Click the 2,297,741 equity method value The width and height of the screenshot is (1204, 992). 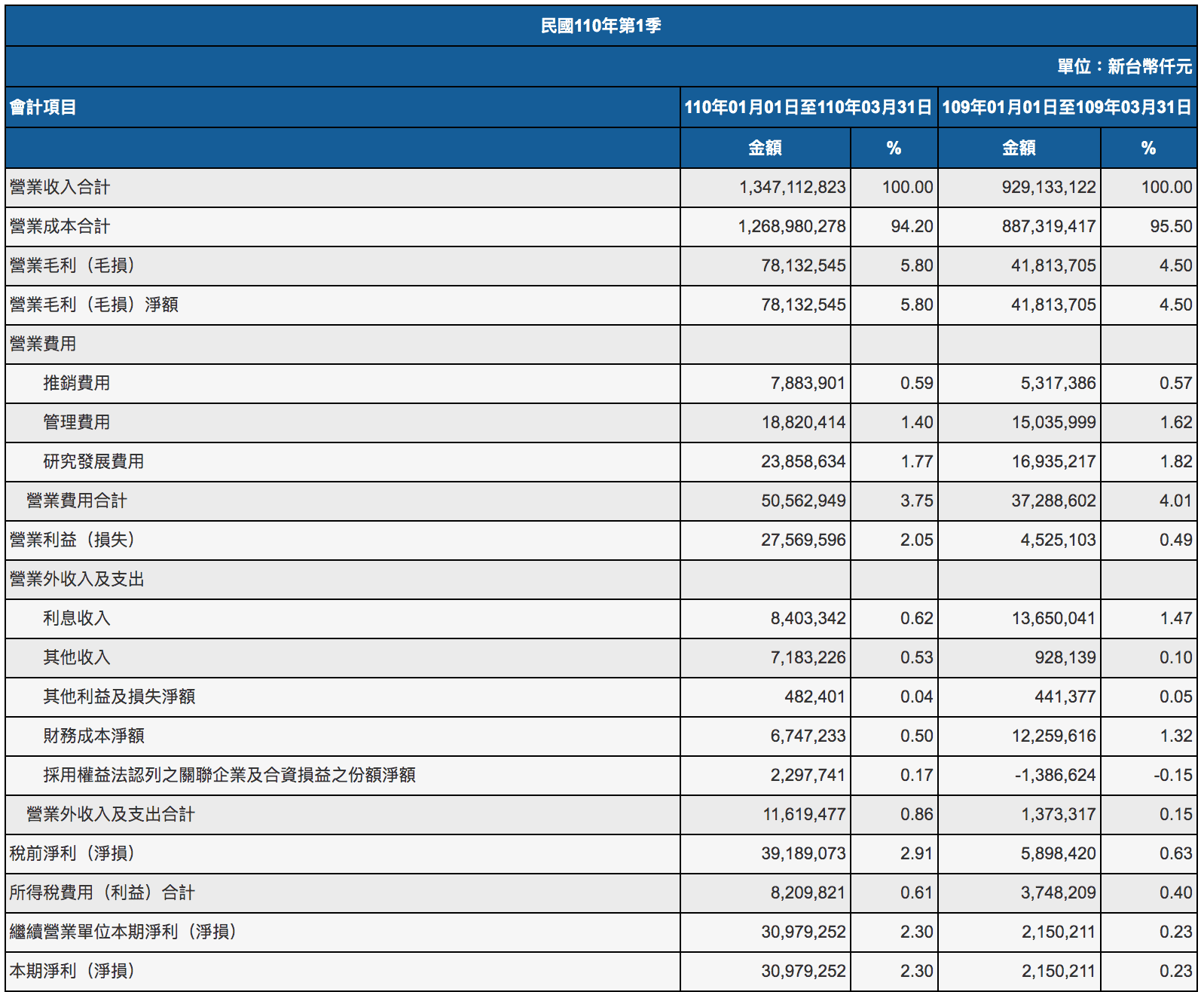coord(808,775)
